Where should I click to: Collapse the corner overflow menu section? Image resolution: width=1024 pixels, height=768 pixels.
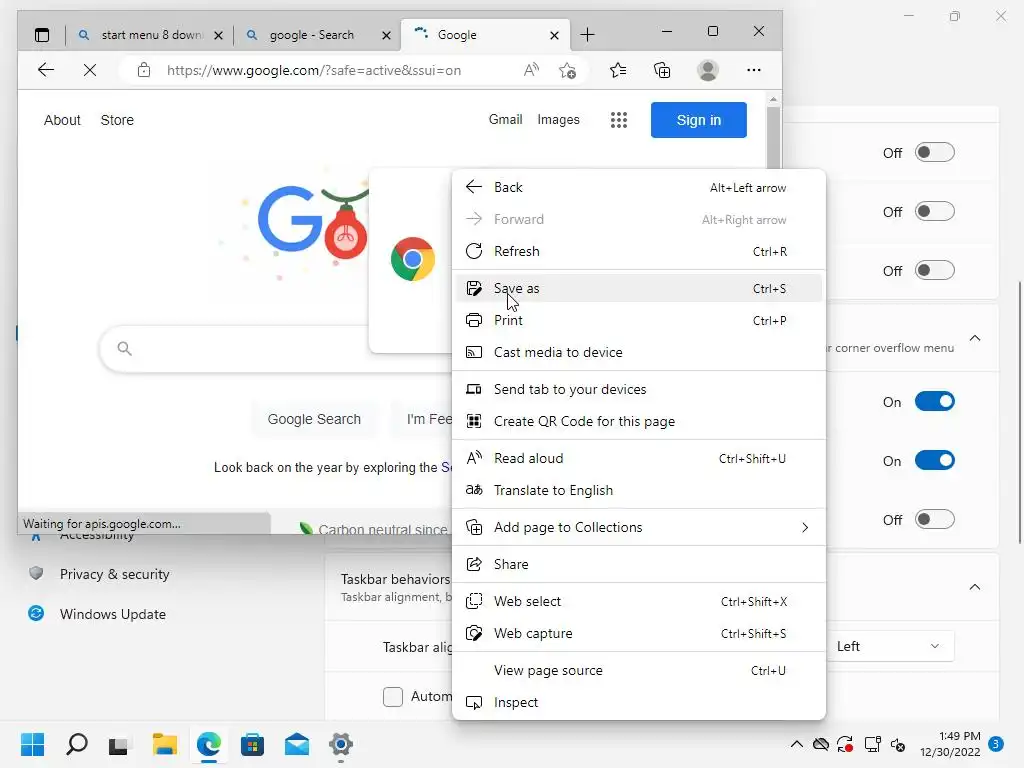click(x=975, y=338)
